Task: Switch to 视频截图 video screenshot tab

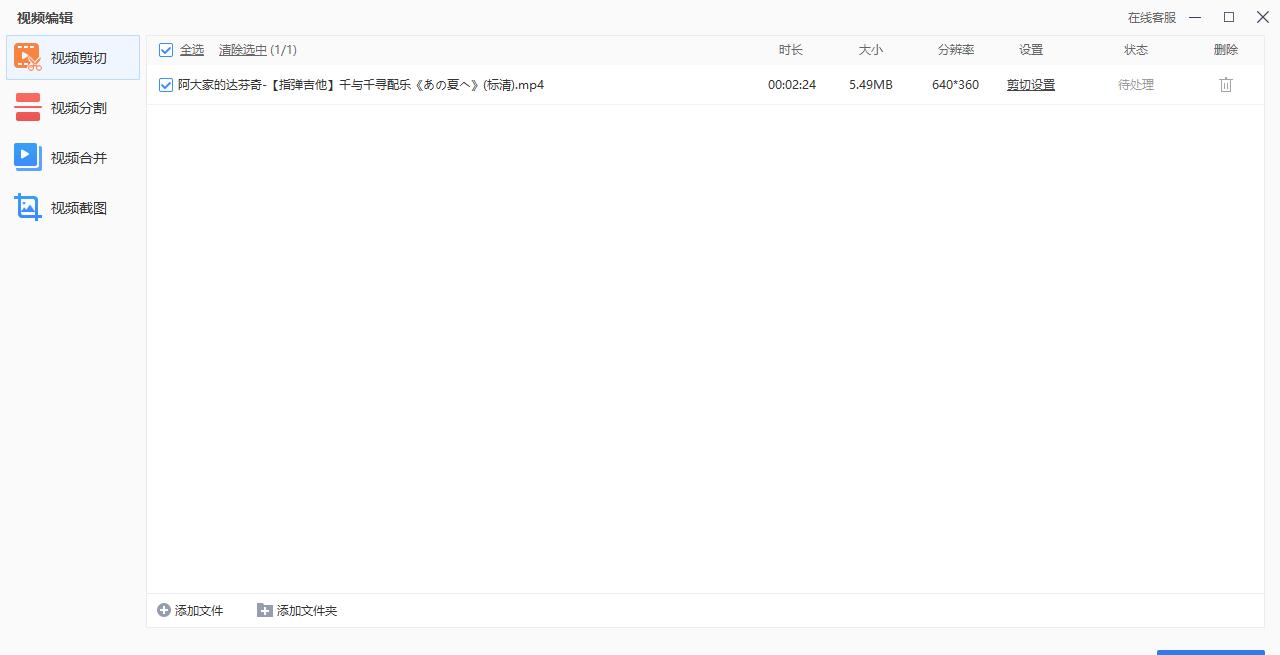Action: click(x=73, y=208)
